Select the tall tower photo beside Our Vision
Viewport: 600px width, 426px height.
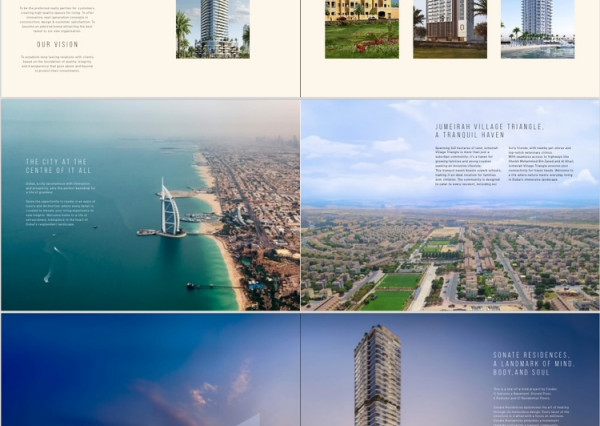213,29
